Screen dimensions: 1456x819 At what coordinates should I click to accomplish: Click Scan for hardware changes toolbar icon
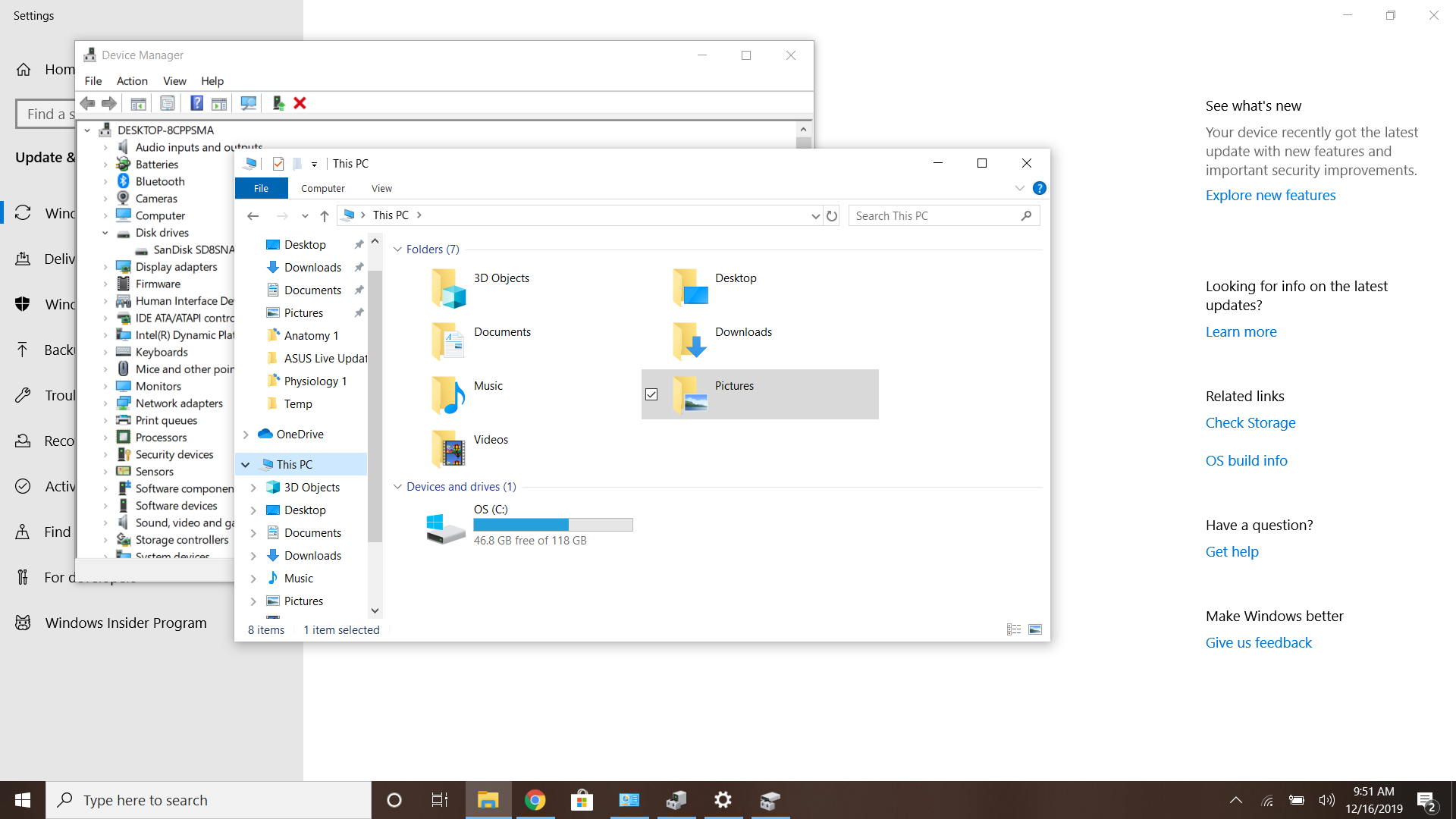pyautogui.click(x=248, y=103)
